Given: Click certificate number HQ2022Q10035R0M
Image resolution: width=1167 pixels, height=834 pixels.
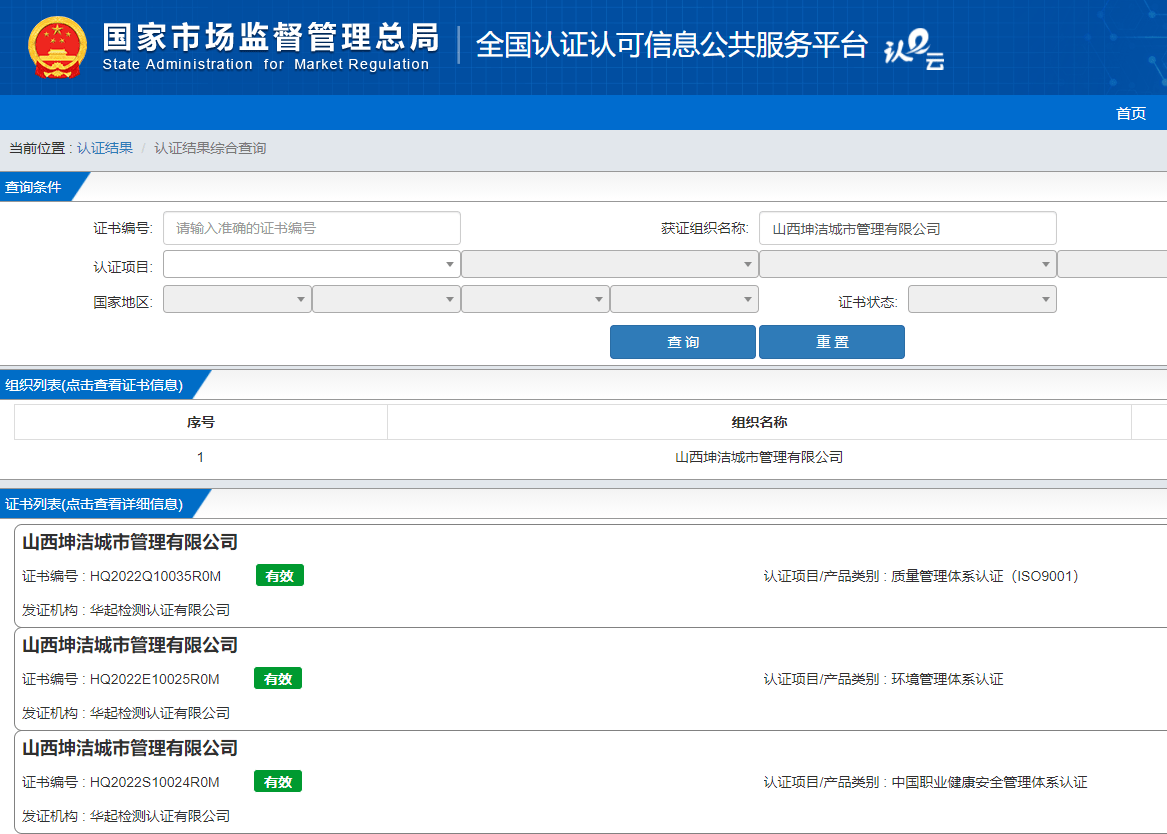Looking at the screenshot, I should coord(156,576).
